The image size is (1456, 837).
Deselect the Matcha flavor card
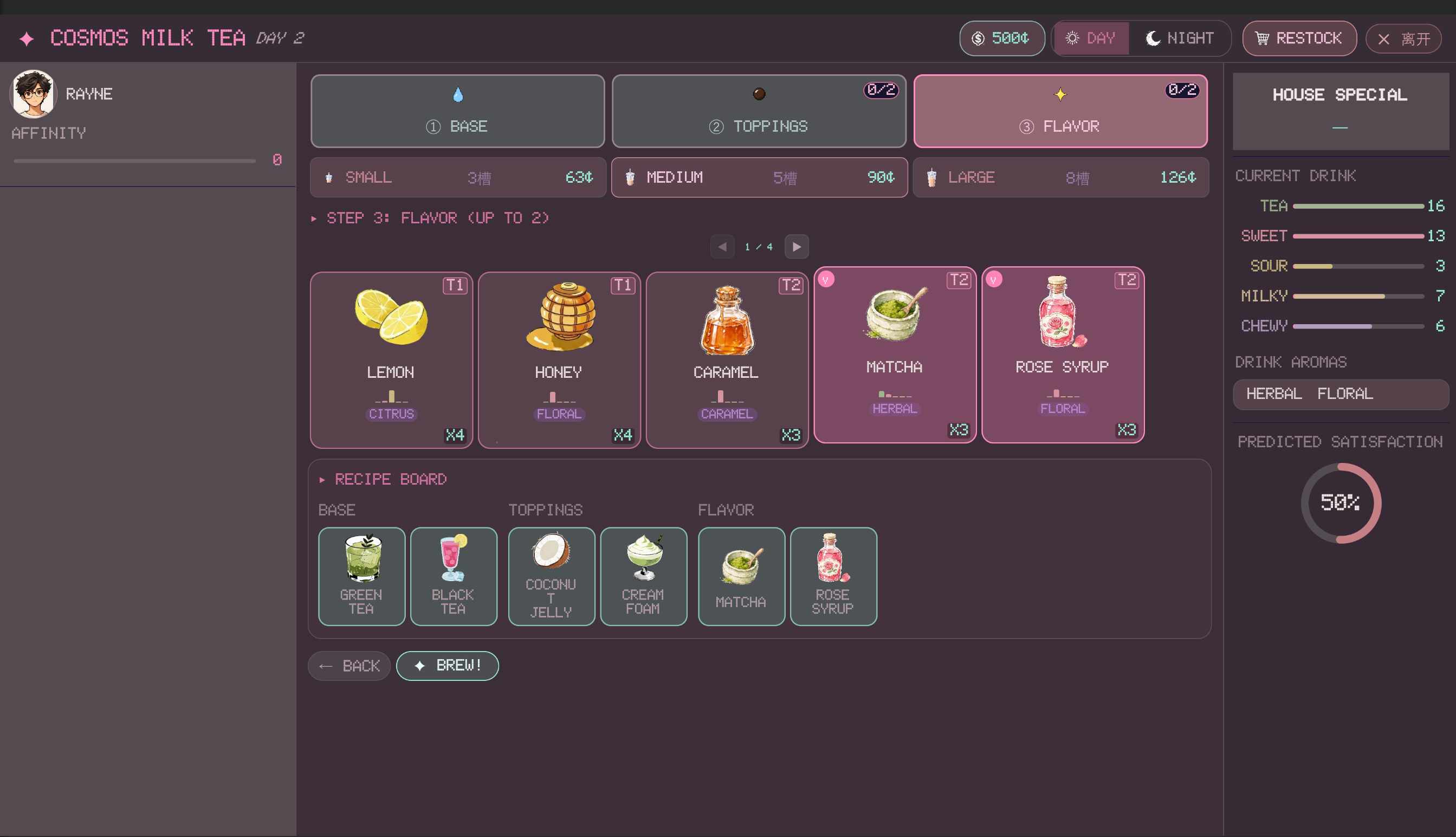(895, 355)
